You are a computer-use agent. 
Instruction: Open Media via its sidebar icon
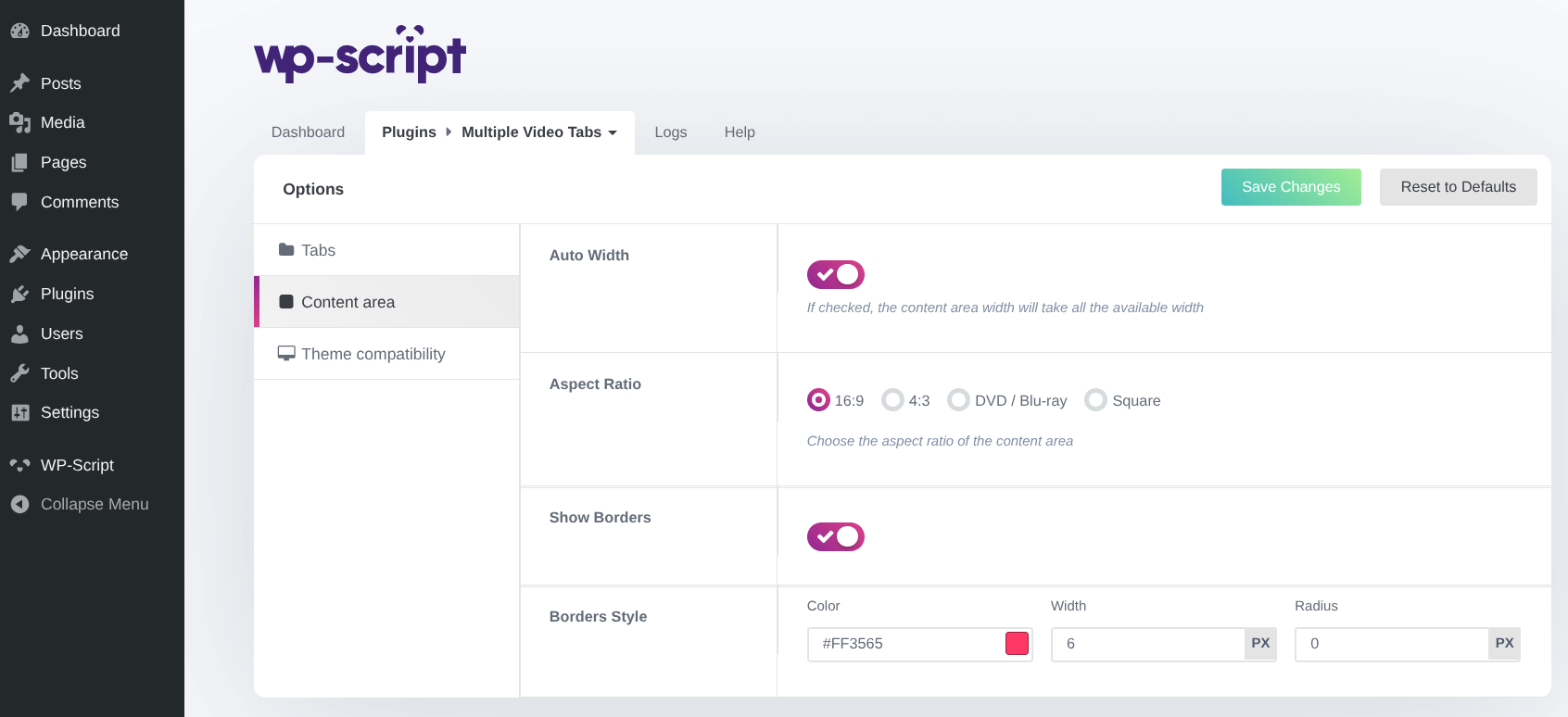pyautogui.click(x=19, y=122)
